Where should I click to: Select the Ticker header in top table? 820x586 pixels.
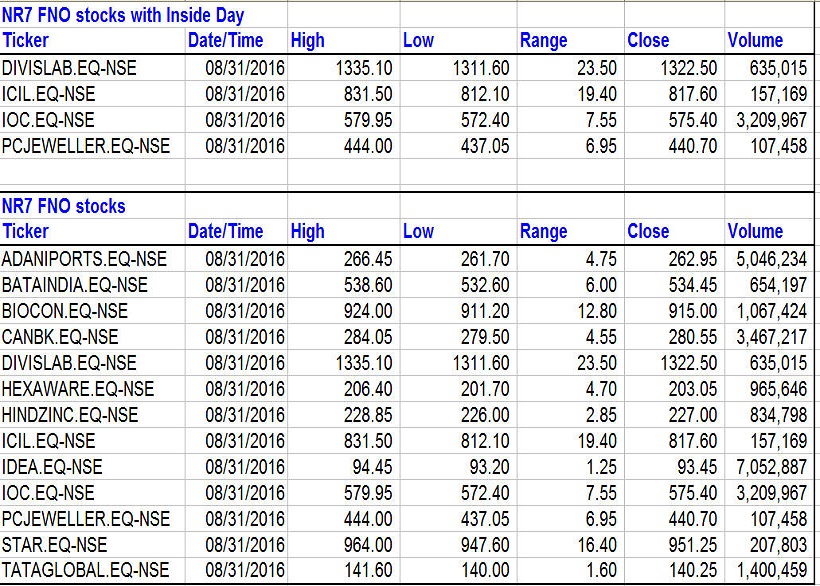click(x=26, y=41)
